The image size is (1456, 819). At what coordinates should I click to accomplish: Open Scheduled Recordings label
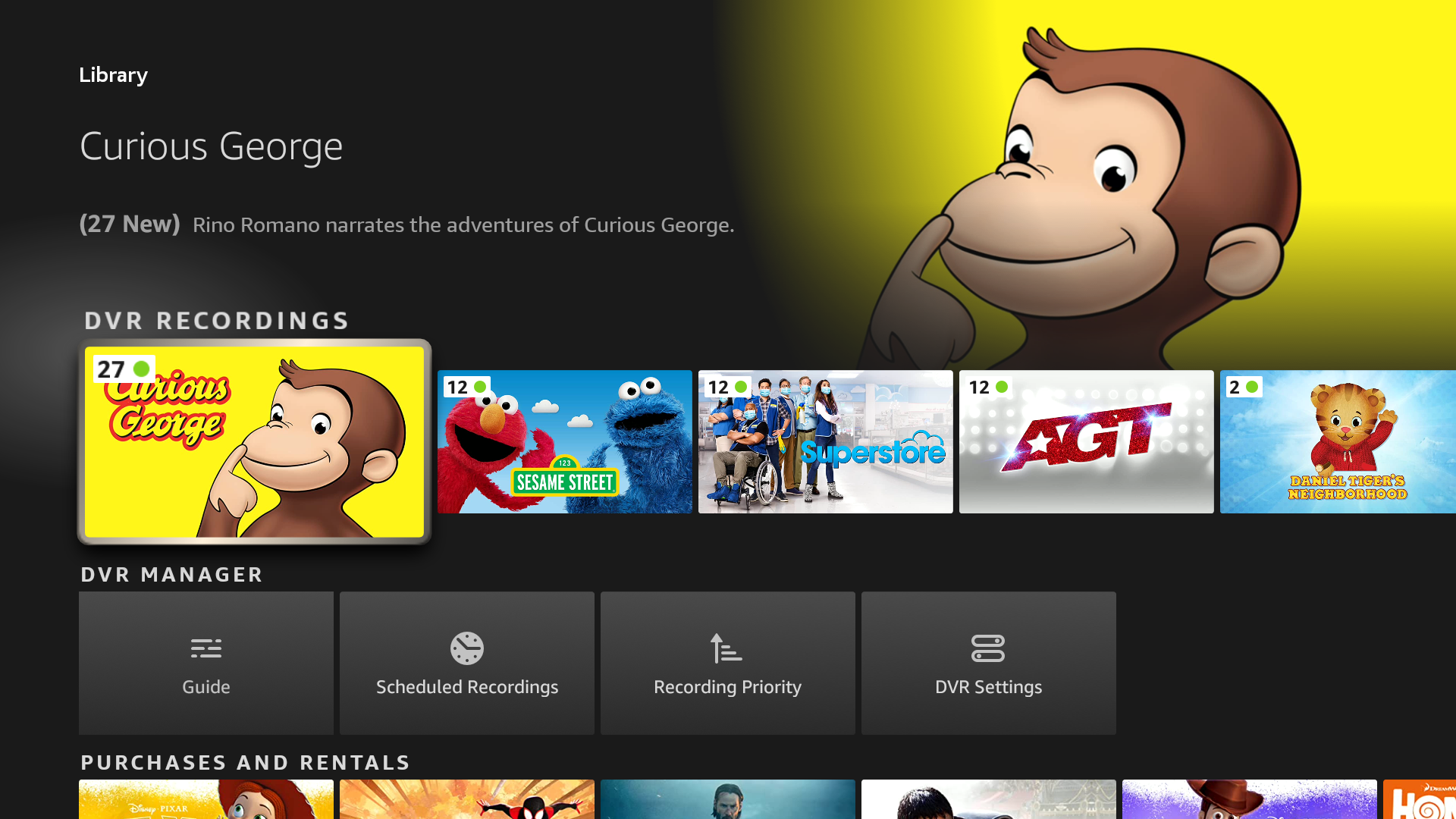click(x=467, y=687)
